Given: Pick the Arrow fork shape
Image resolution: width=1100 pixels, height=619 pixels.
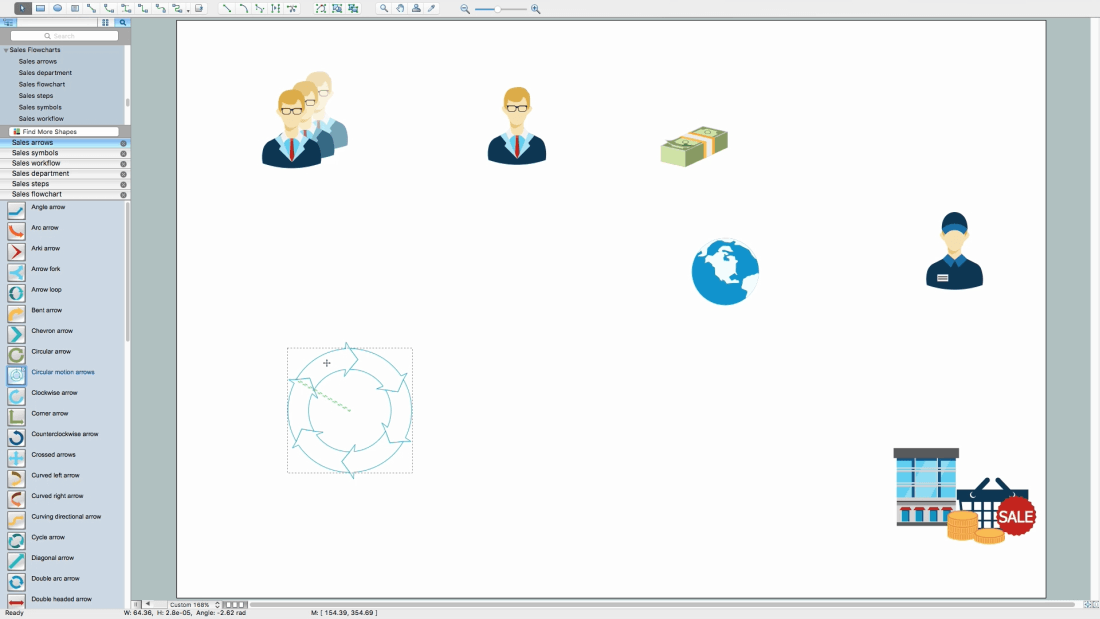Looking at the screenshot, I should coord(16,272).
